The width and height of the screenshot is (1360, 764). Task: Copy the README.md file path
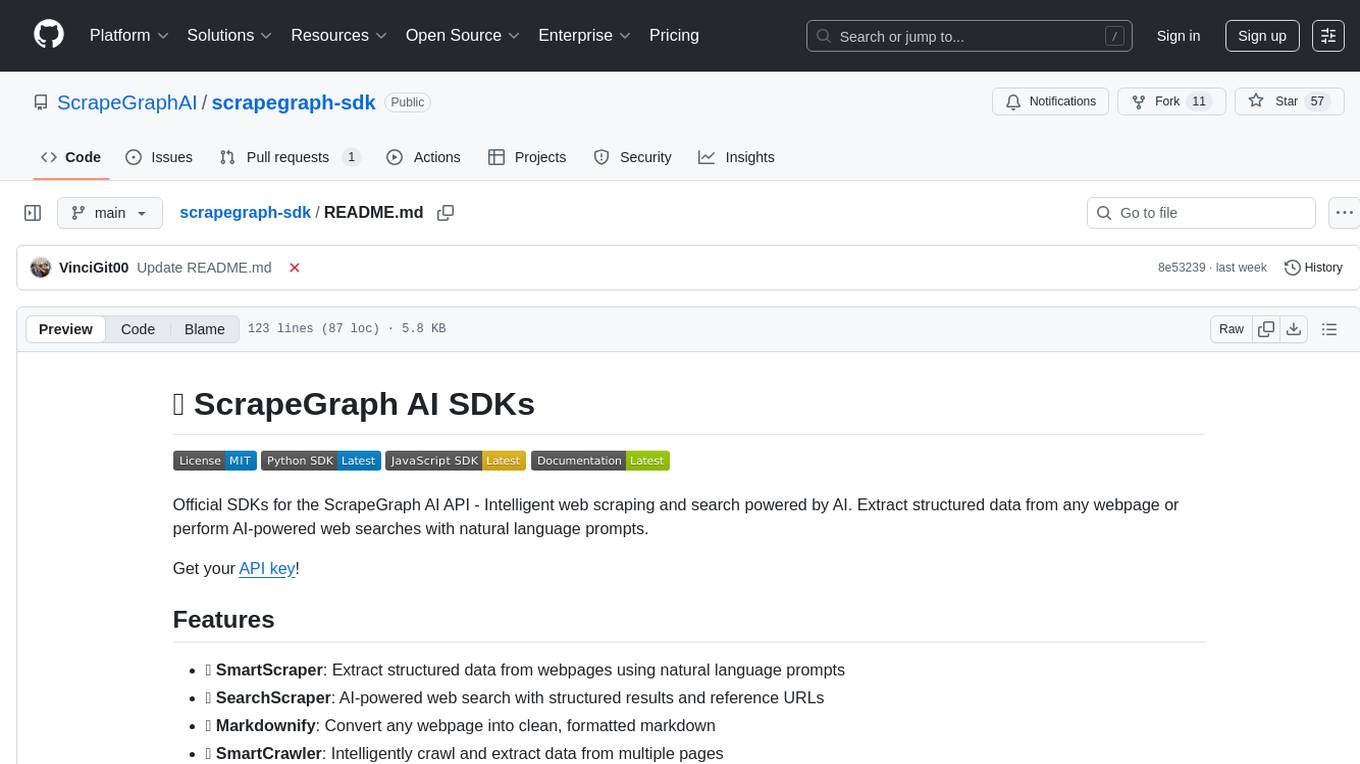[x=446, y=212]
